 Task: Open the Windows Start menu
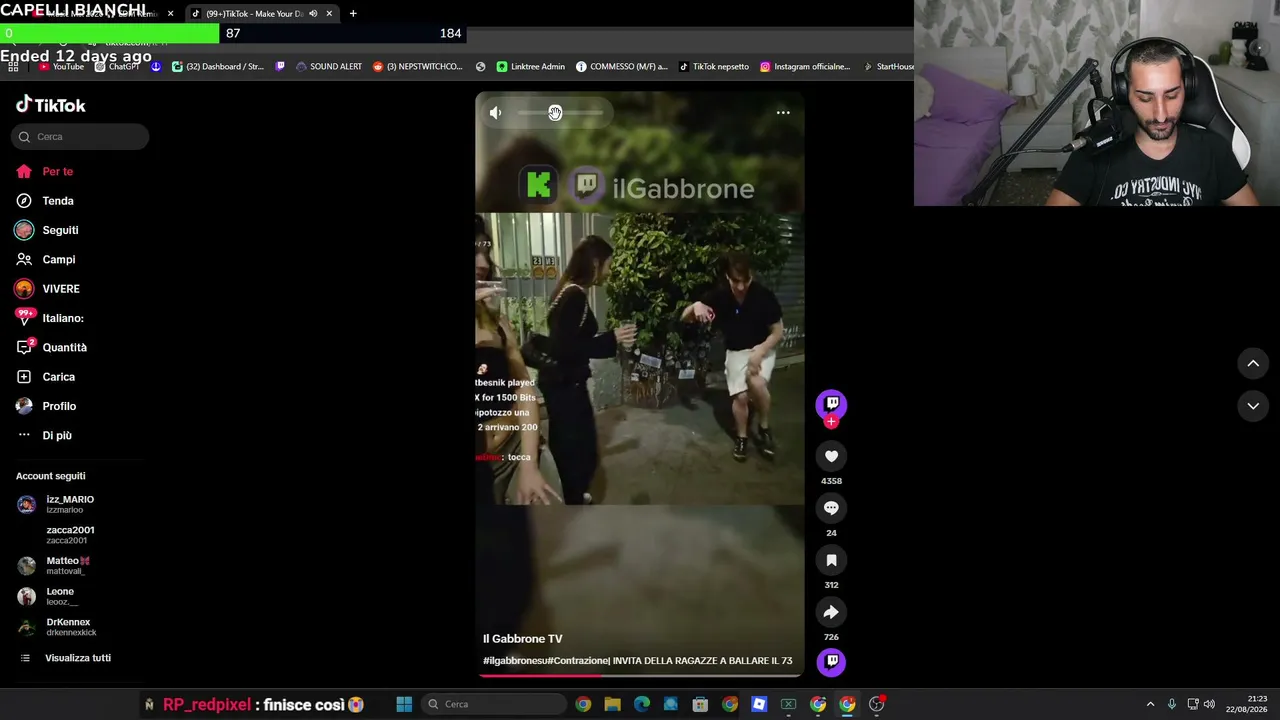[404, 704]
